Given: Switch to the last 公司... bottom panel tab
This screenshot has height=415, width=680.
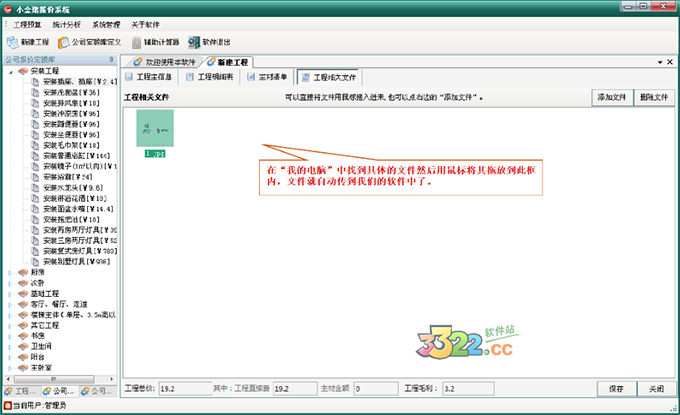Looking at the screenshot, I should point(97,391).
